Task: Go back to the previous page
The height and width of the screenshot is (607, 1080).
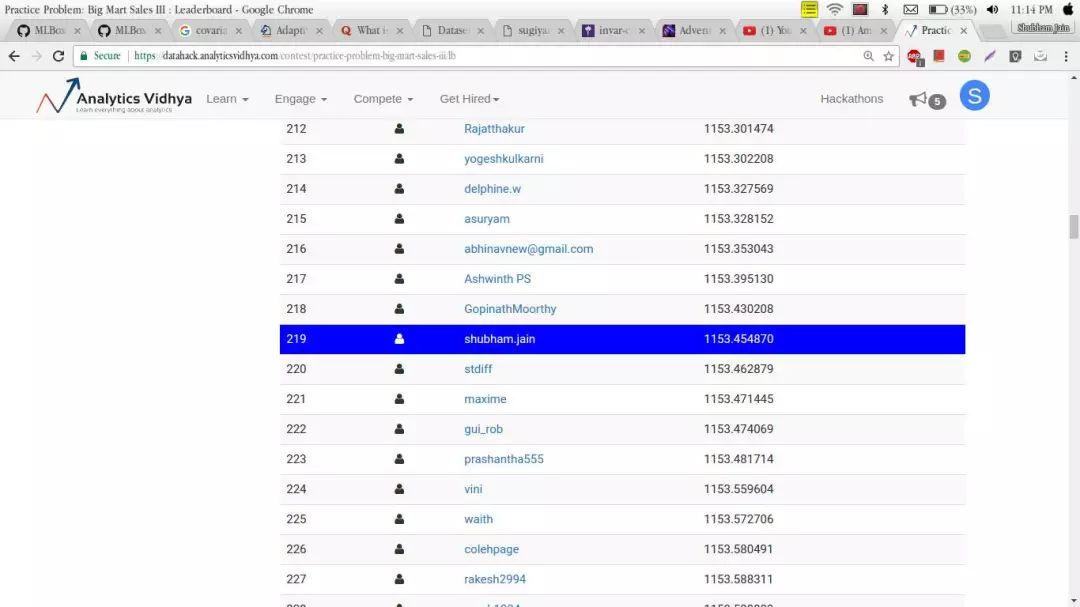Action: pyautogui.click(x=14, y=56)
